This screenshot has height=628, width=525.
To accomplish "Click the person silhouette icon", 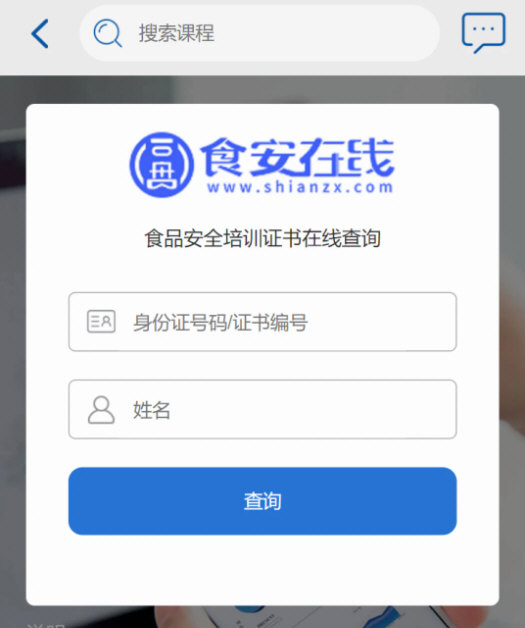I will pos(101,410).
